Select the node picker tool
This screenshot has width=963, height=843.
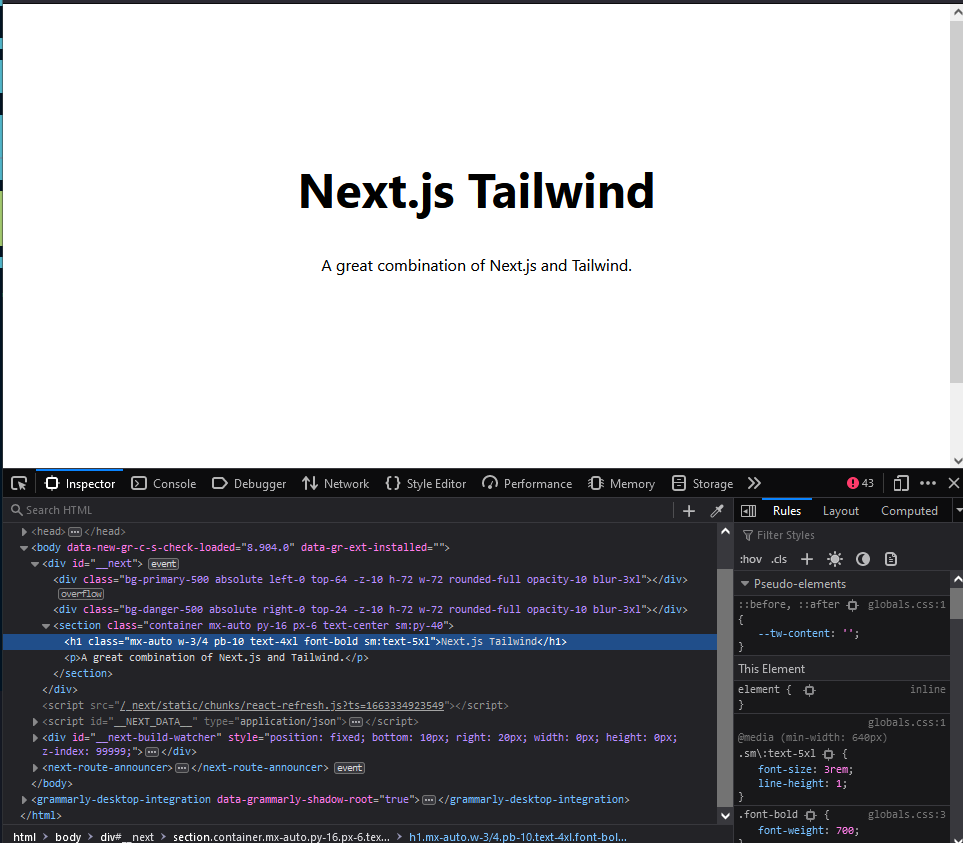[x=18, y=483]
